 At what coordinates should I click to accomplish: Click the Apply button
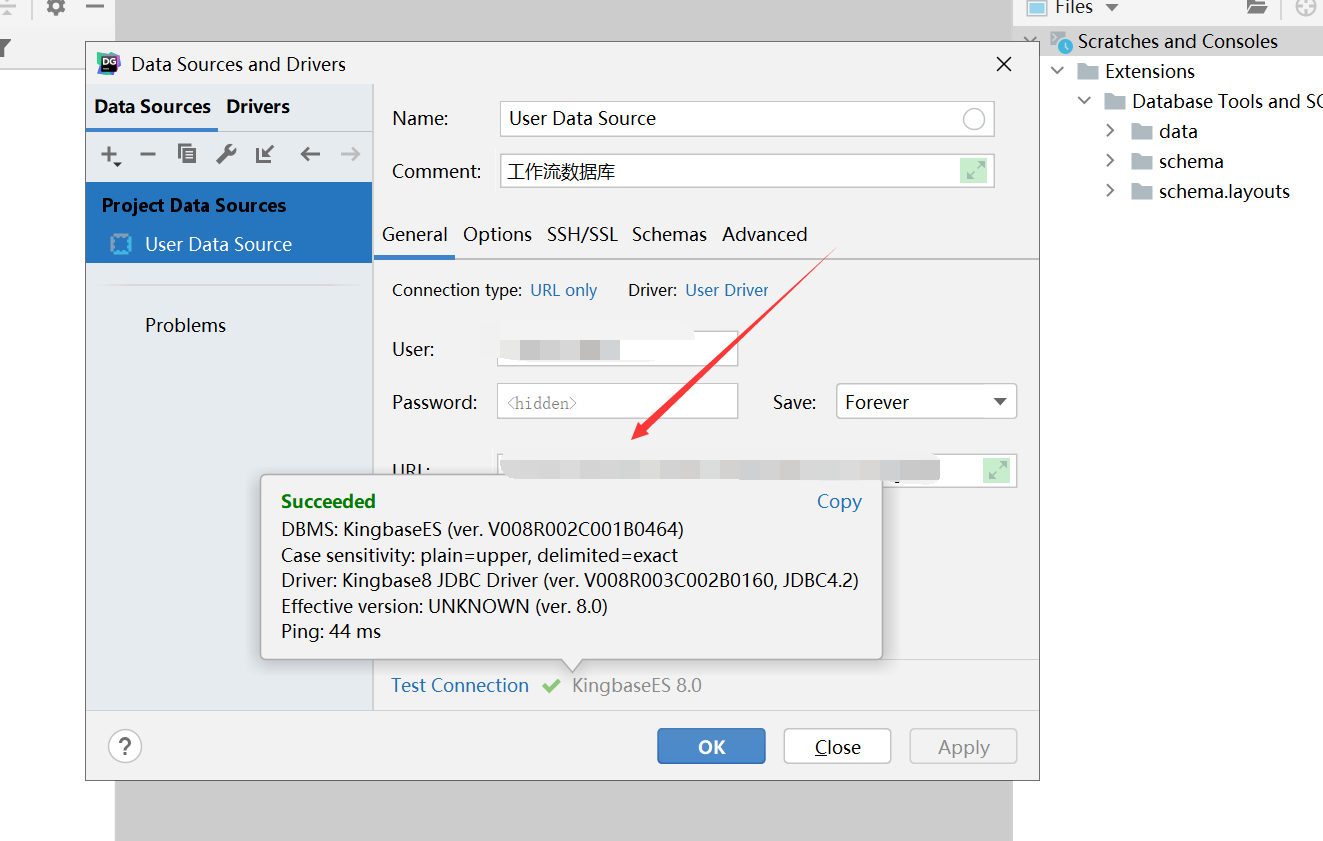963,747
